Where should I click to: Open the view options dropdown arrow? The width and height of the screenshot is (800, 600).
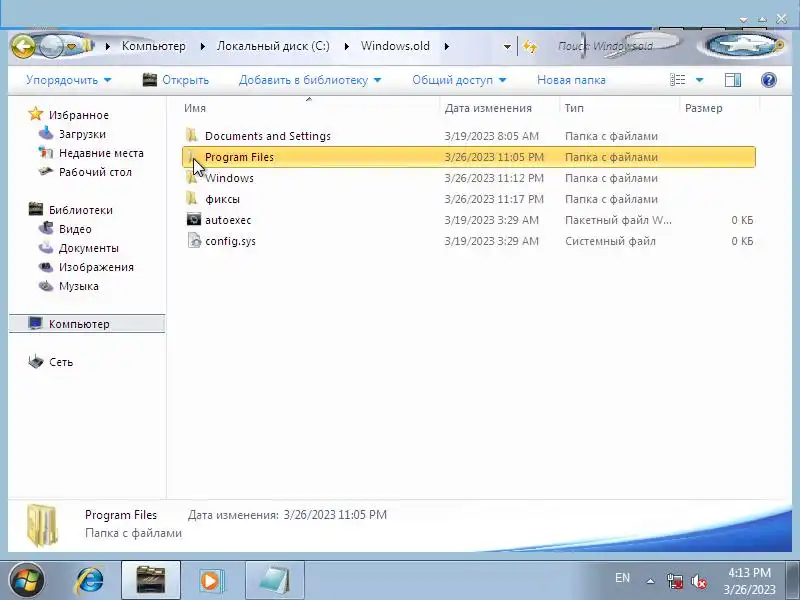699,80
